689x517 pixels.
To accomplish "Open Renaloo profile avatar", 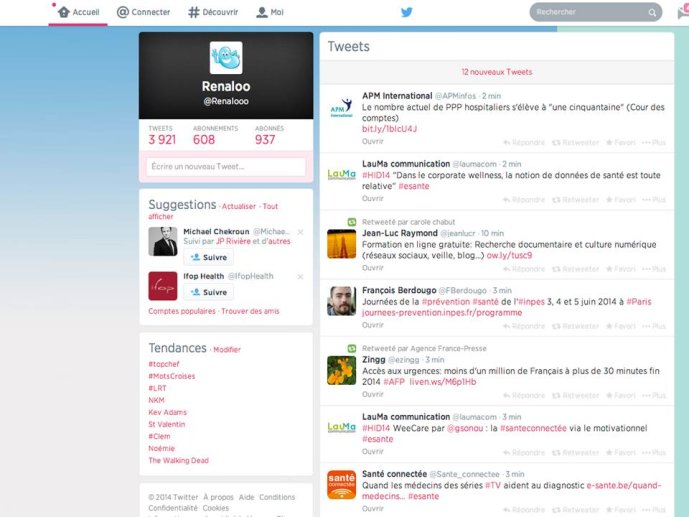I will pos(226,58).
